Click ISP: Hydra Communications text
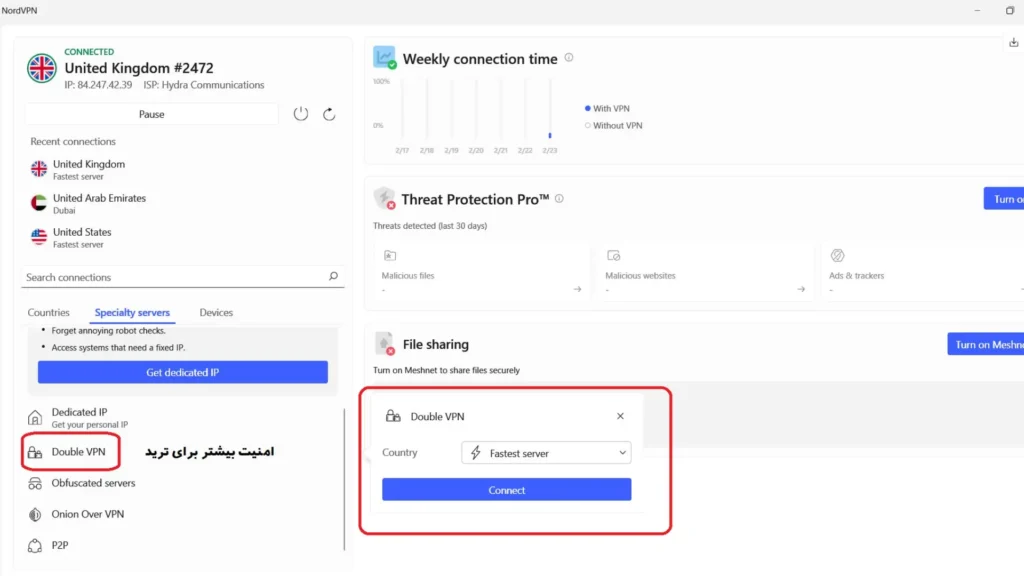Image resolution: width=1024 pixels, height=576 pixels. [x=204, y=85]
